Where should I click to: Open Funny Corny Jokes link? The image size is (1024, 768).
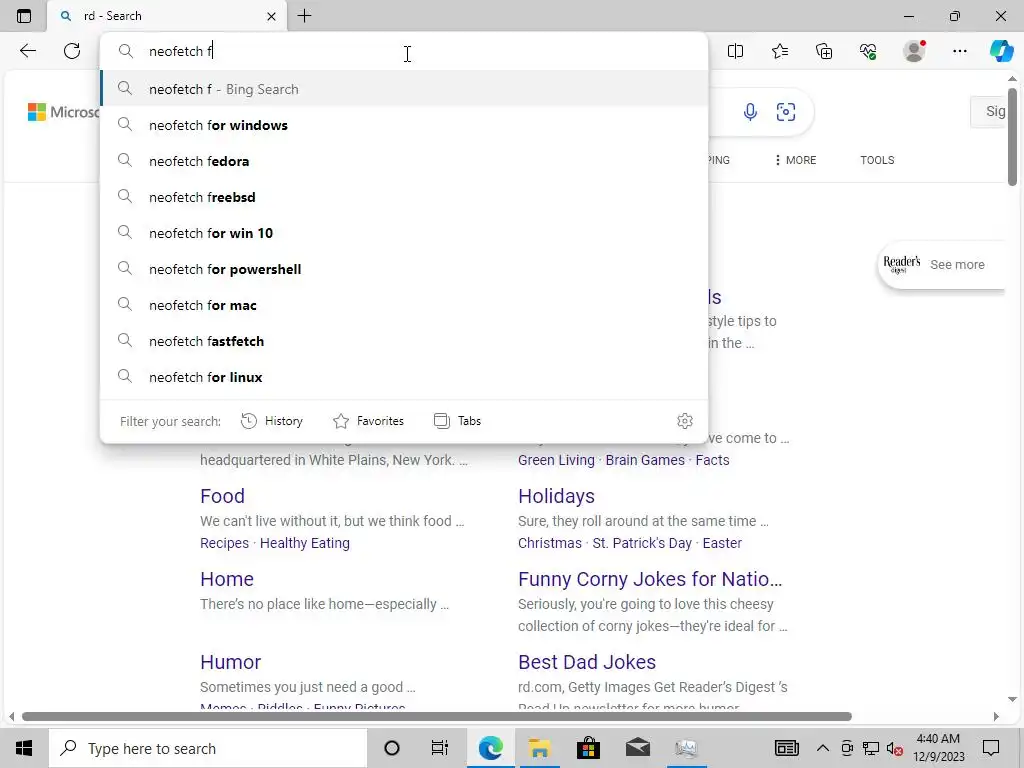(650, 579)
